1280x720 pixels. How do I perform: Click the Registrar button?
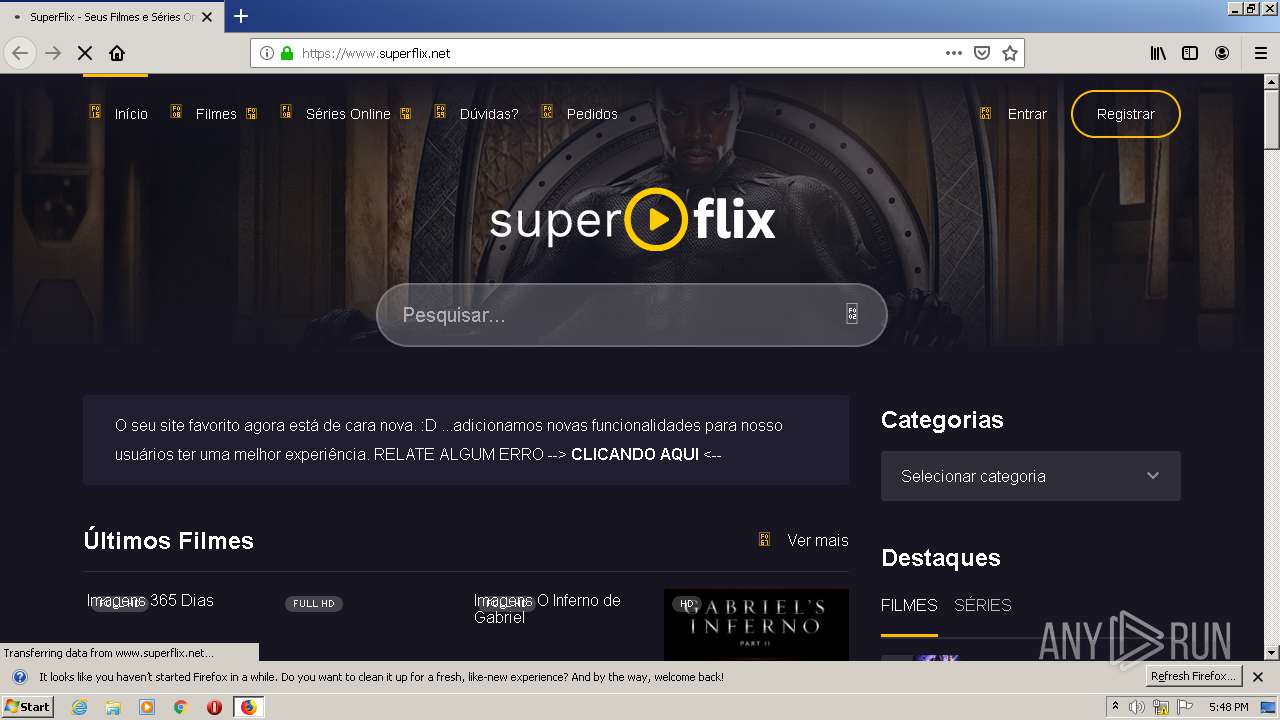(x=1126, y=114)
